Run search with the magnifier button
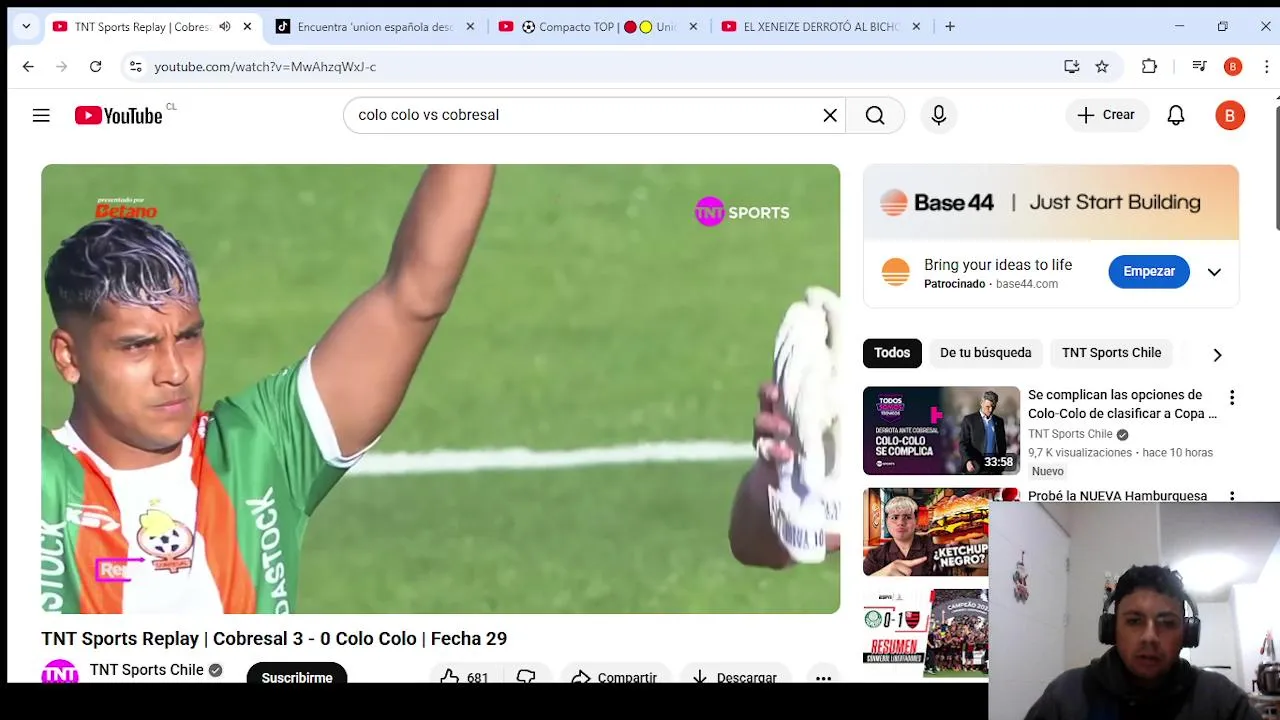Image resolution: width=1280 pixels, height=720 pixels. 875,115
